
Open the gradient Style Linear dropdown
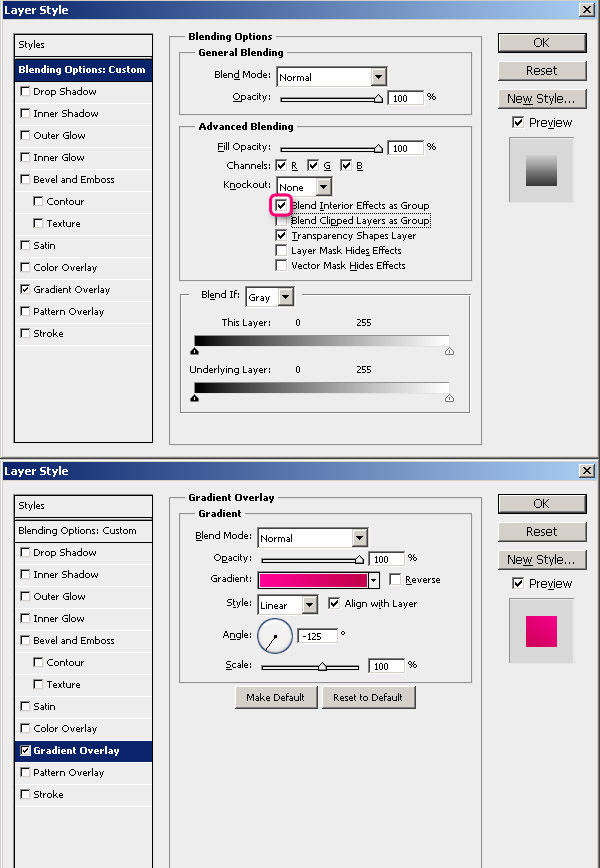tap(310, 604)
